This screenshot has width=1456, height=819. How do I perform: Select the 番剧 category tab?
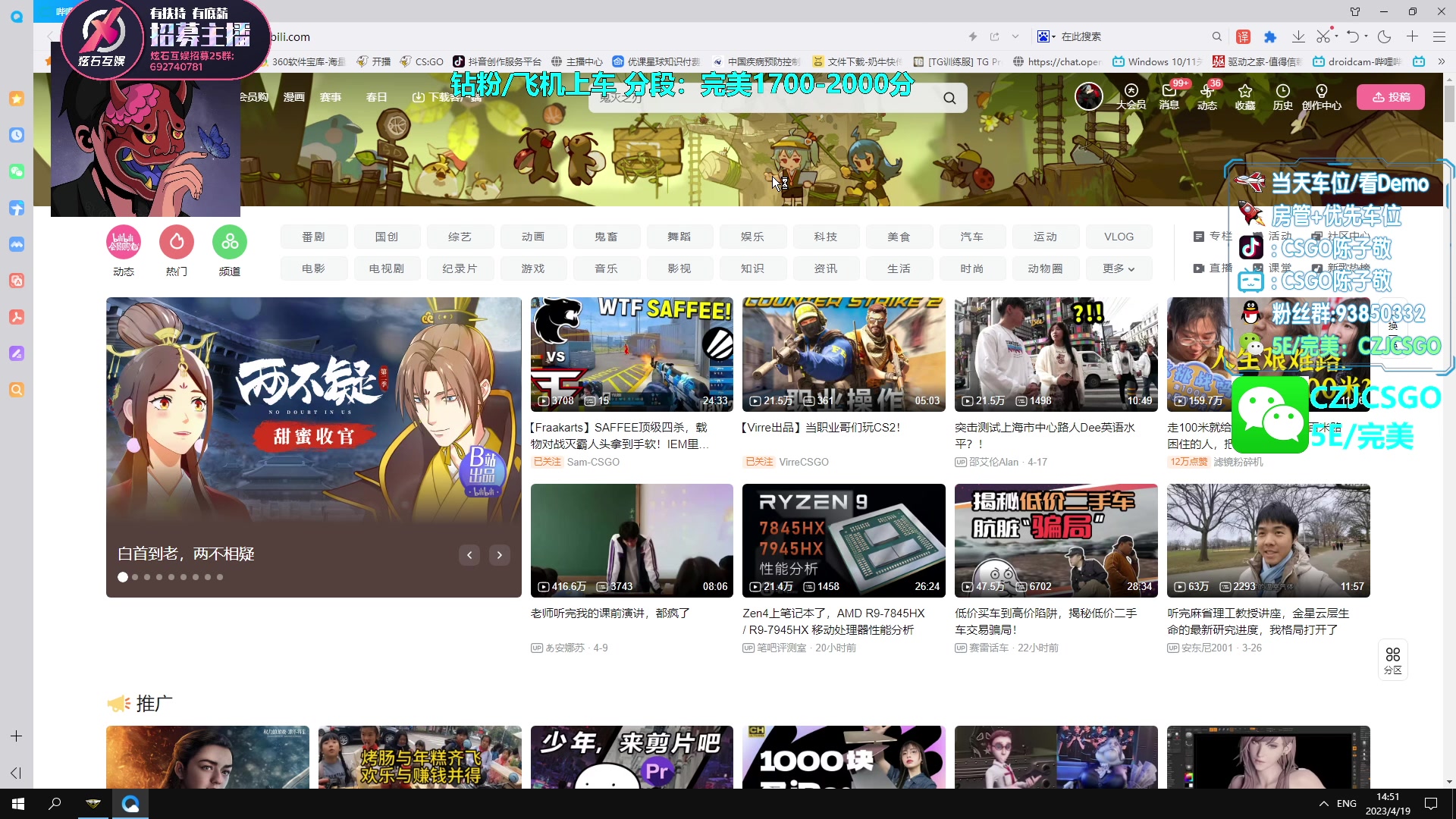[x=313, y=237]
